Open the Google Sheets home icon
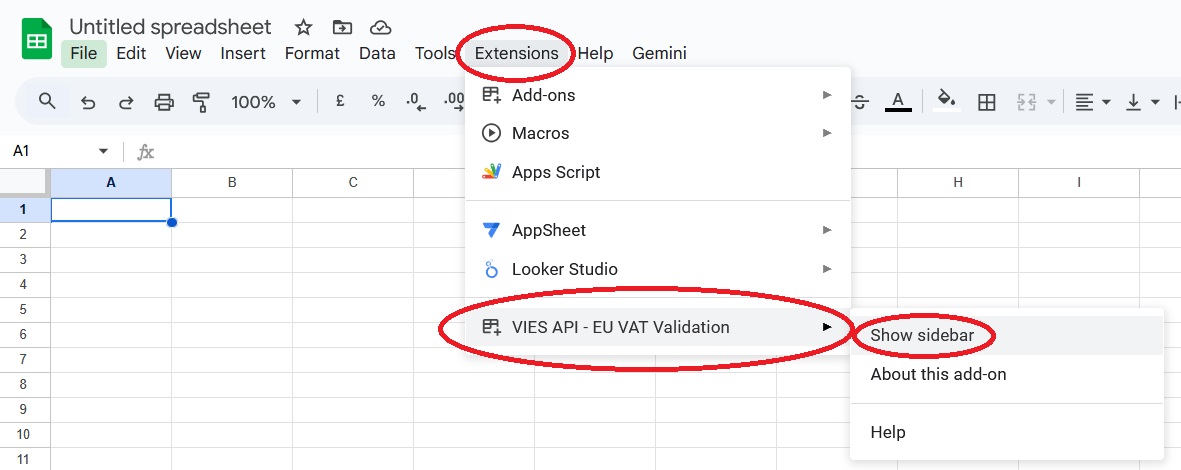 [36, 40]
